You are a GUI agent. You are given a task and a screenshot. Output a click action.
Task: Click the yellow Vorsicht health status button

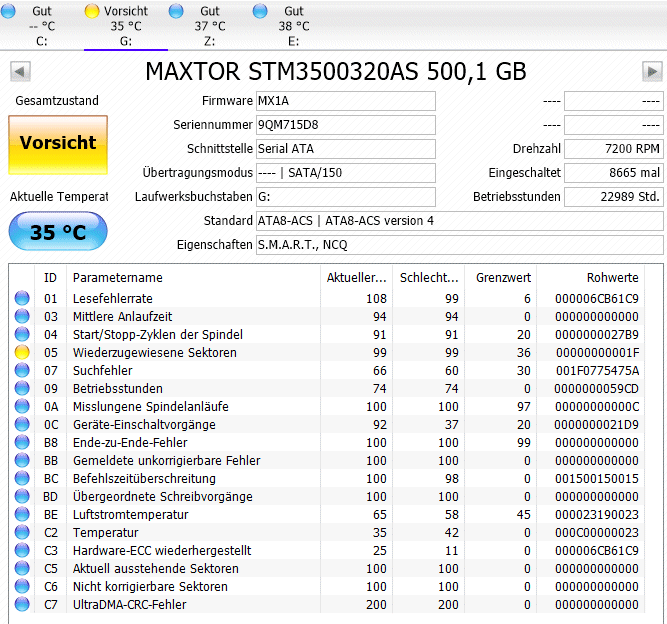click(x=58, y=145)
